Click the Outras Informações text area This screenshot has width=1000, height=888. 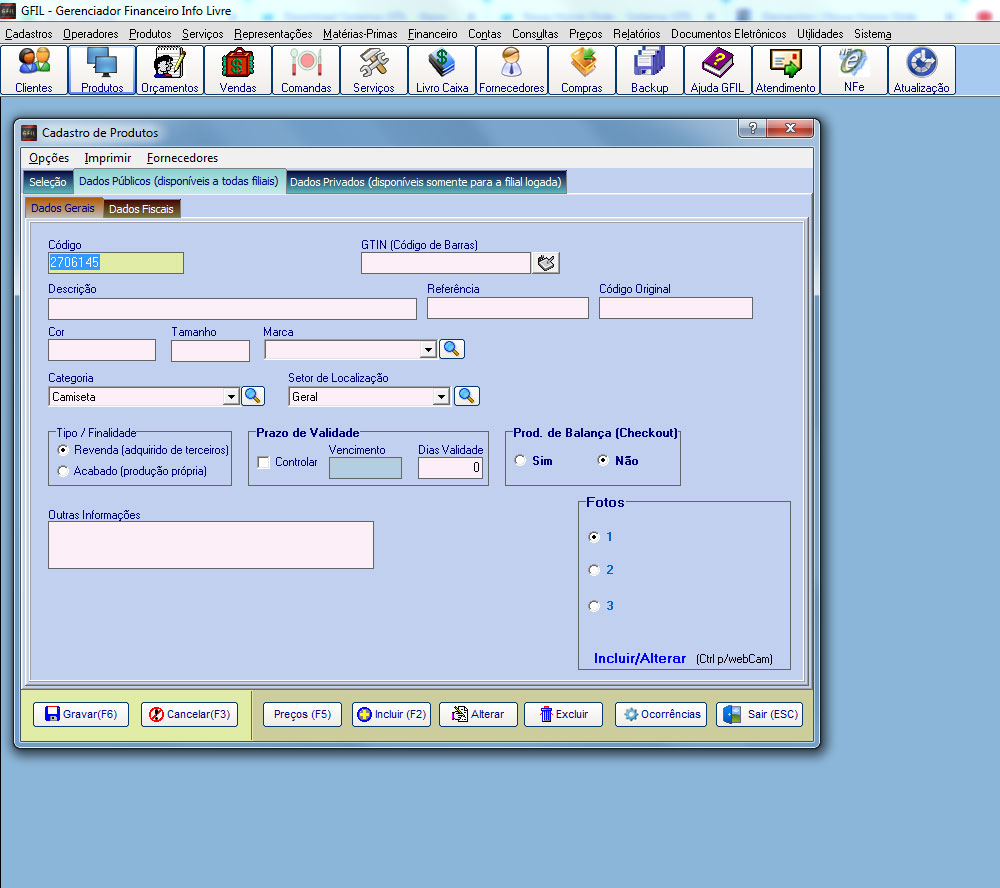coord(211,545)
